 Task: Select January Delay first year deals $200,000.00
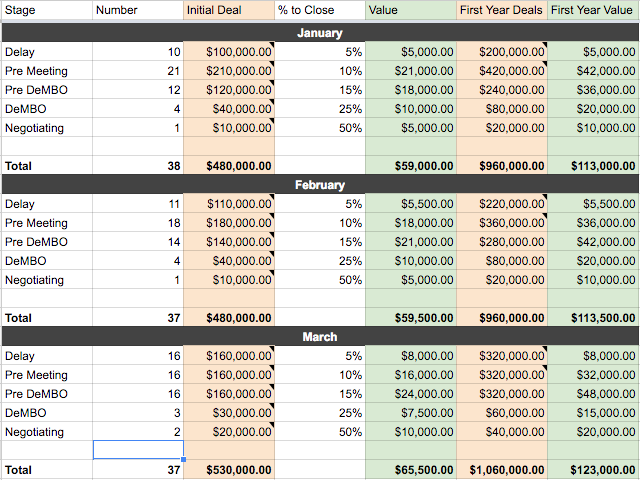pos(501,52)
